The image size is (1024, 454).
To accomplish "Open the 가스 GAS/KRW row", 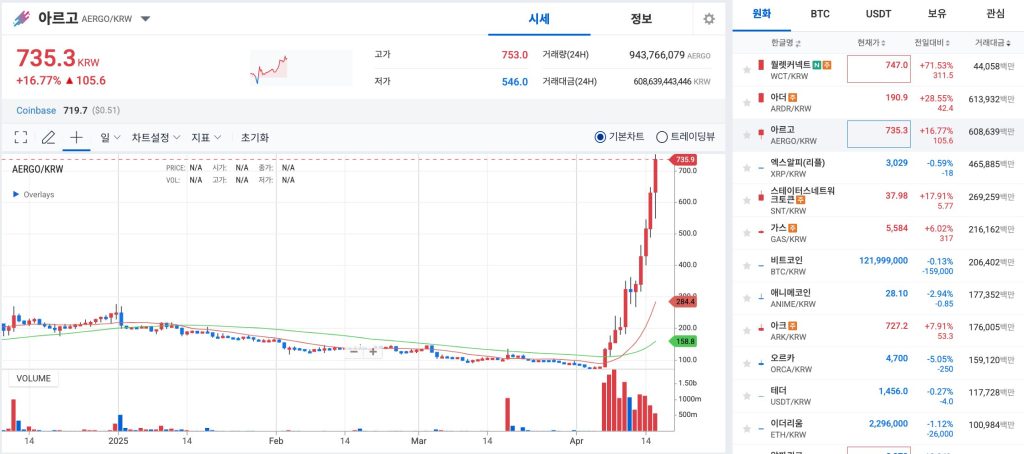I will [x=878, y=233].
